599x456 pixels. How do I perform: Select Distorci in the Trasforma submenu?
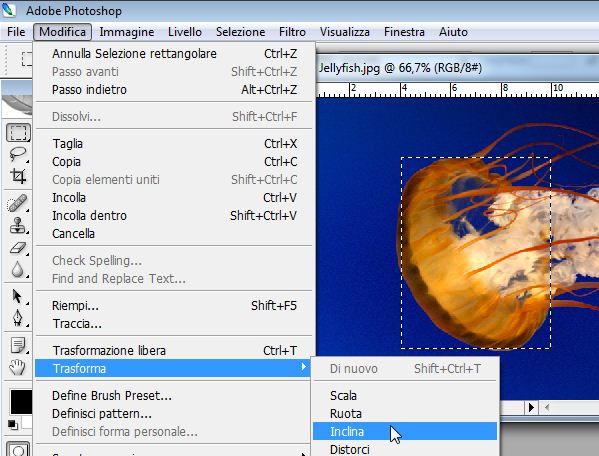(x=405, y=449)
